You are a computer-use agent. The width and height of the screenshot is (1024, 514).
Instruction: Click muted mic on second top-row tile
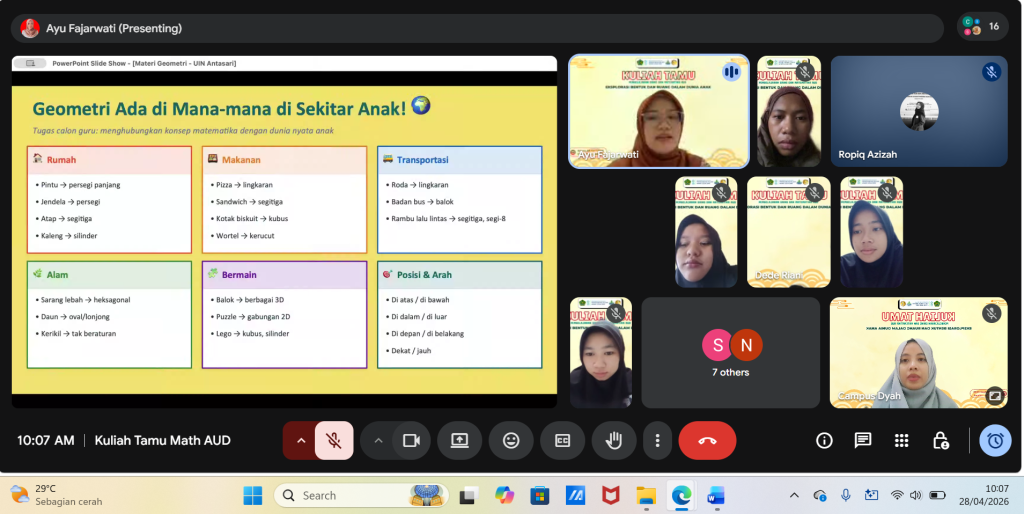pos(805,72)
